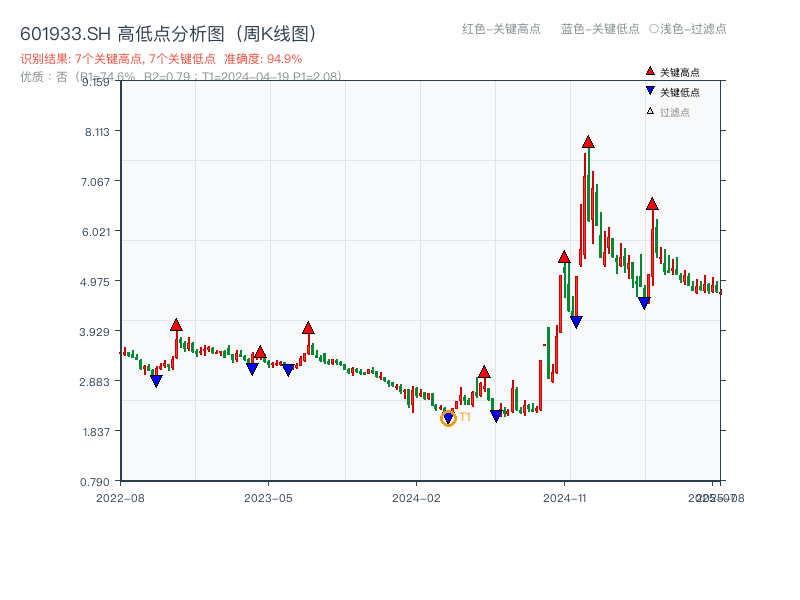
Task: Select the last red high marker near 6.5
Action: pyautogui.click(x=652, y=204)
